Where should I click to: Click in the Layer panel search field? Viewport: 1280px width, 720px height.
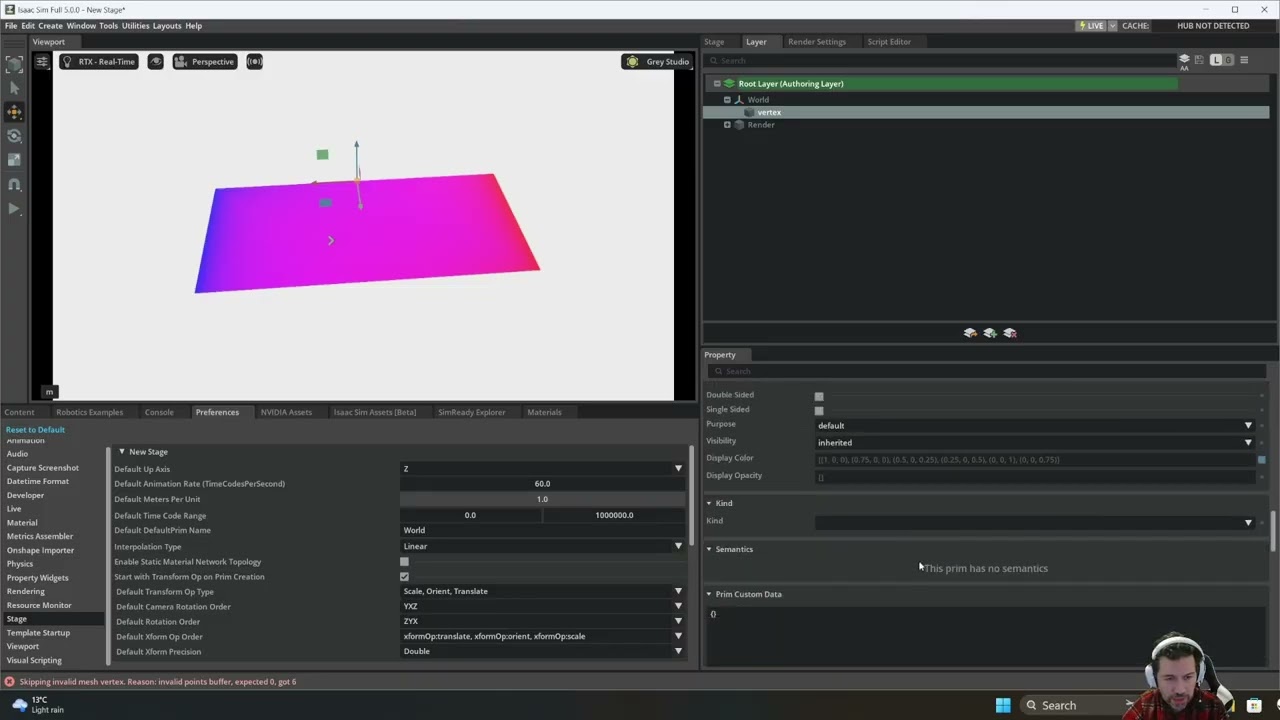click(940, 61)
